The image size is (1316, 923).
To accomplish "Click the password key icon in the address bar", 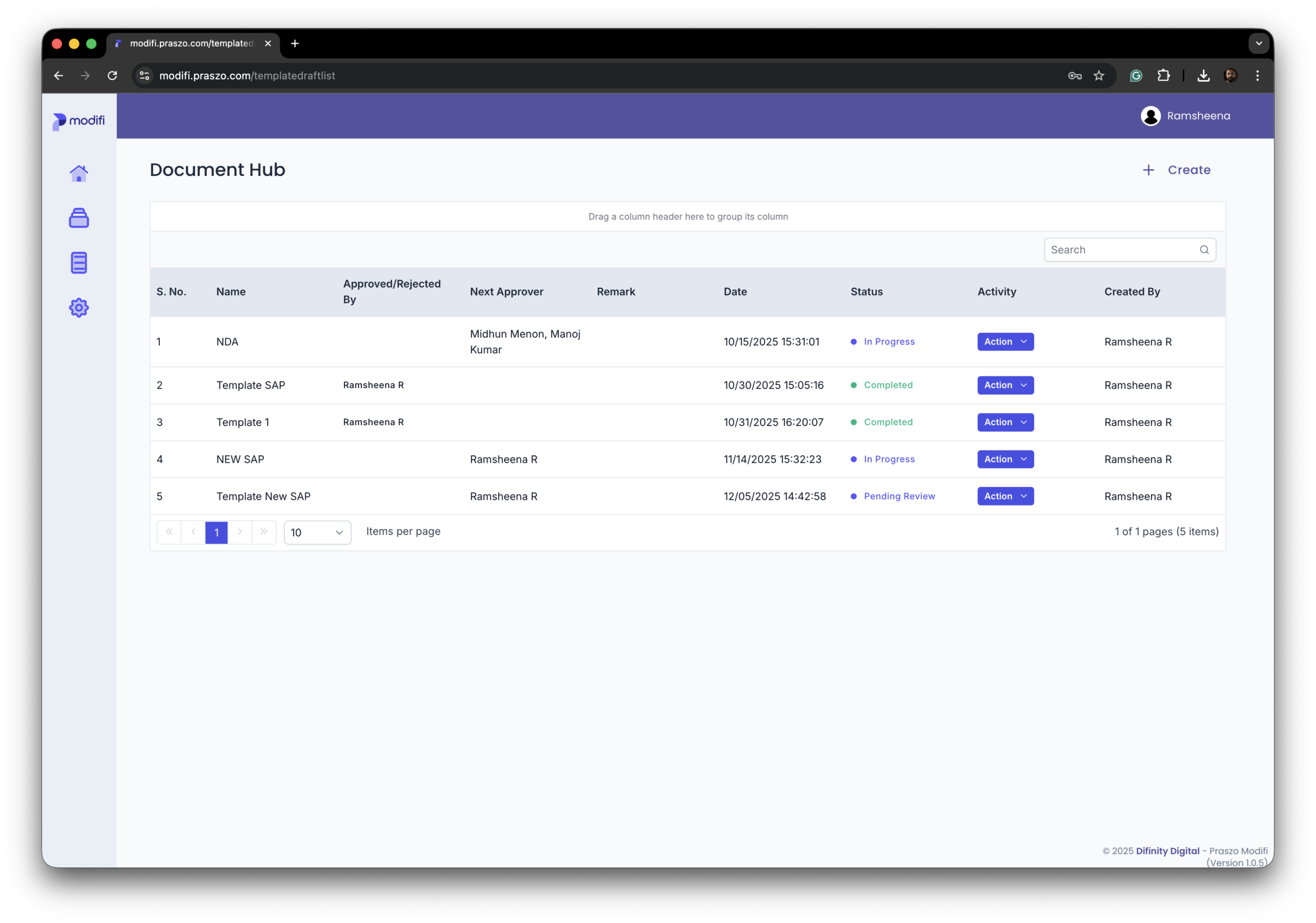I will [1075, 76].
